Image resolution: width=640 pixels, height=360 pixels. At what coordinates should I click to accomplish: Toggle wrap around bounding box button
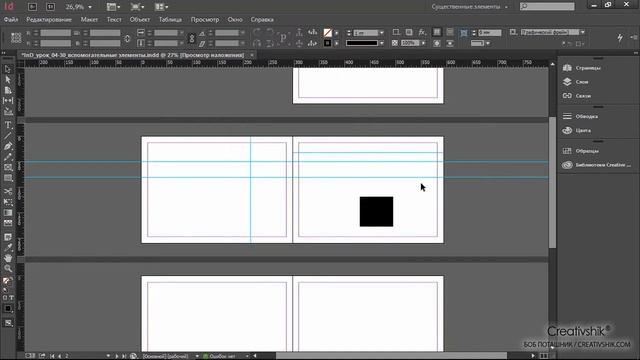pos(450,32)
